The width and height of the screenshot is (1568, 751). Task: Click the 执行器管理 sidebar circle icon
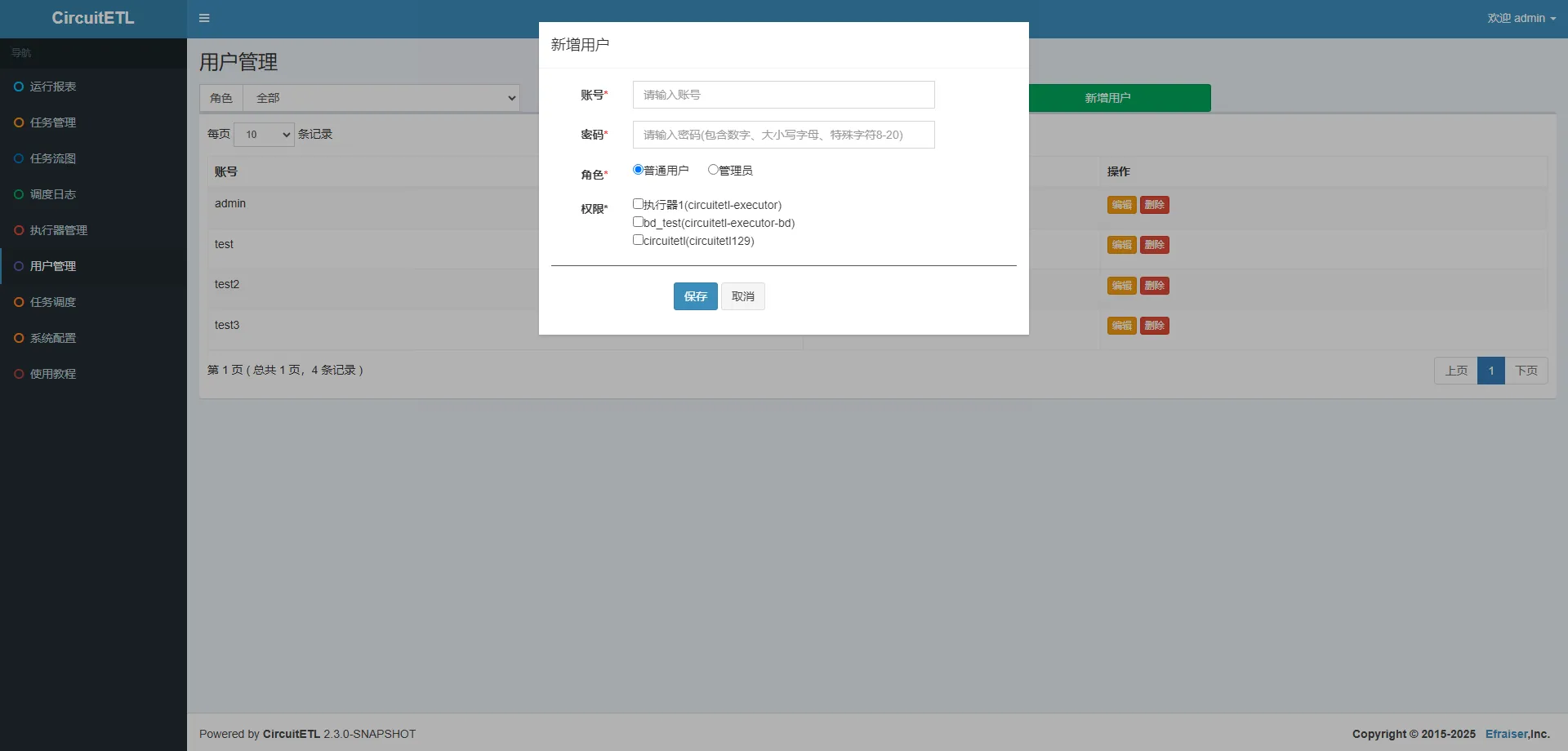click(x=19, y=230)
